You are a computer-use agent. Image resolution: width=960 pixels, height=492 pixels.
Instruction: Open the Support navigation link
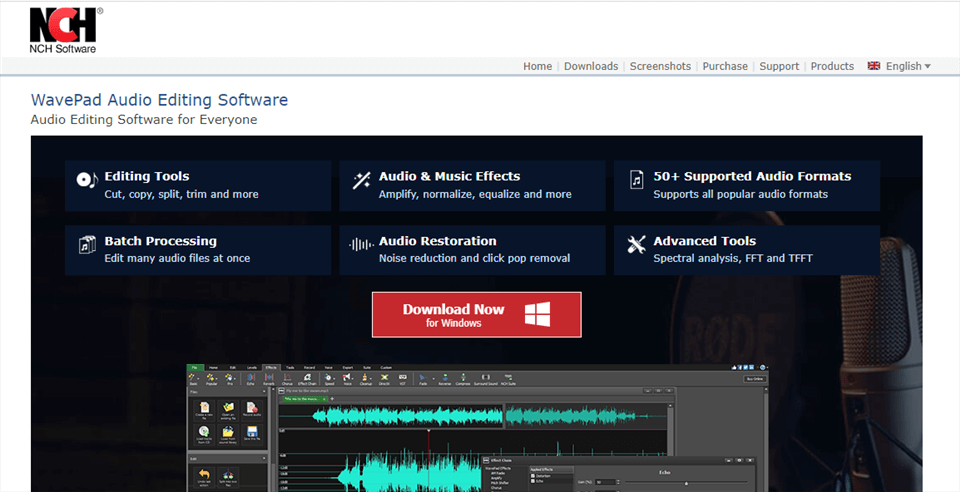779,66
